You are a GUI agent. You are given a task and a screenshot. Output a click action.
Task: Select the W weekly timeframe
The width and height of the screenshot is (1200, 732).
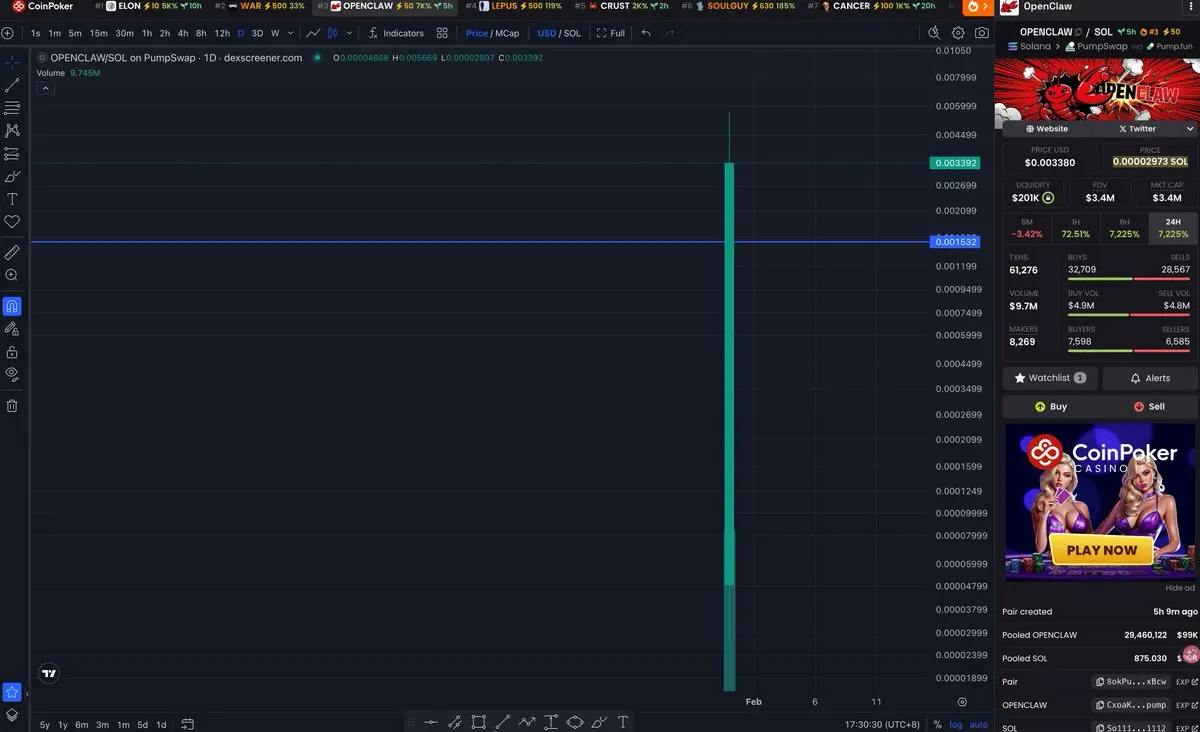point(275,33)
